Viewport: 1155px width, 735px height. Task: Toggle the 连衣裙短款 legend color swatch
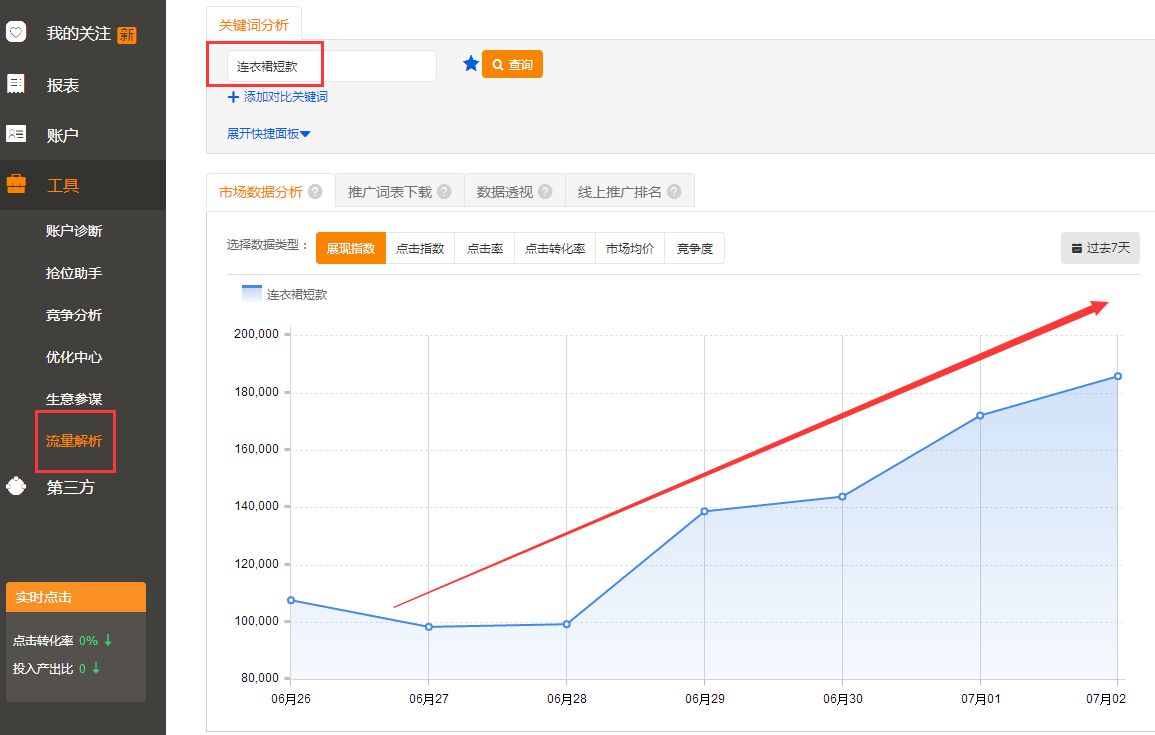point(252,294)
